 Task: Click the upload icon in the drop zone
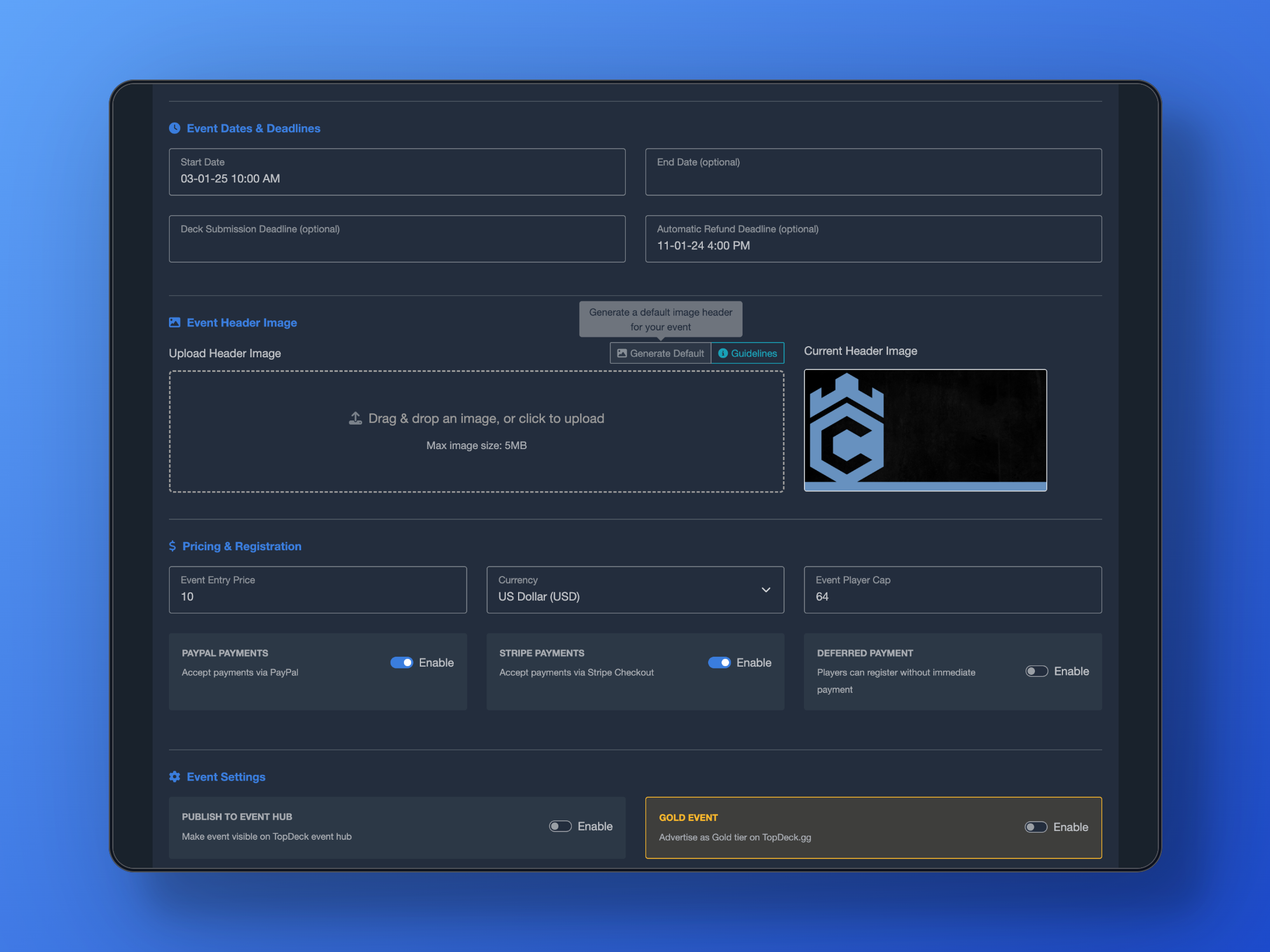click(356, 418)
